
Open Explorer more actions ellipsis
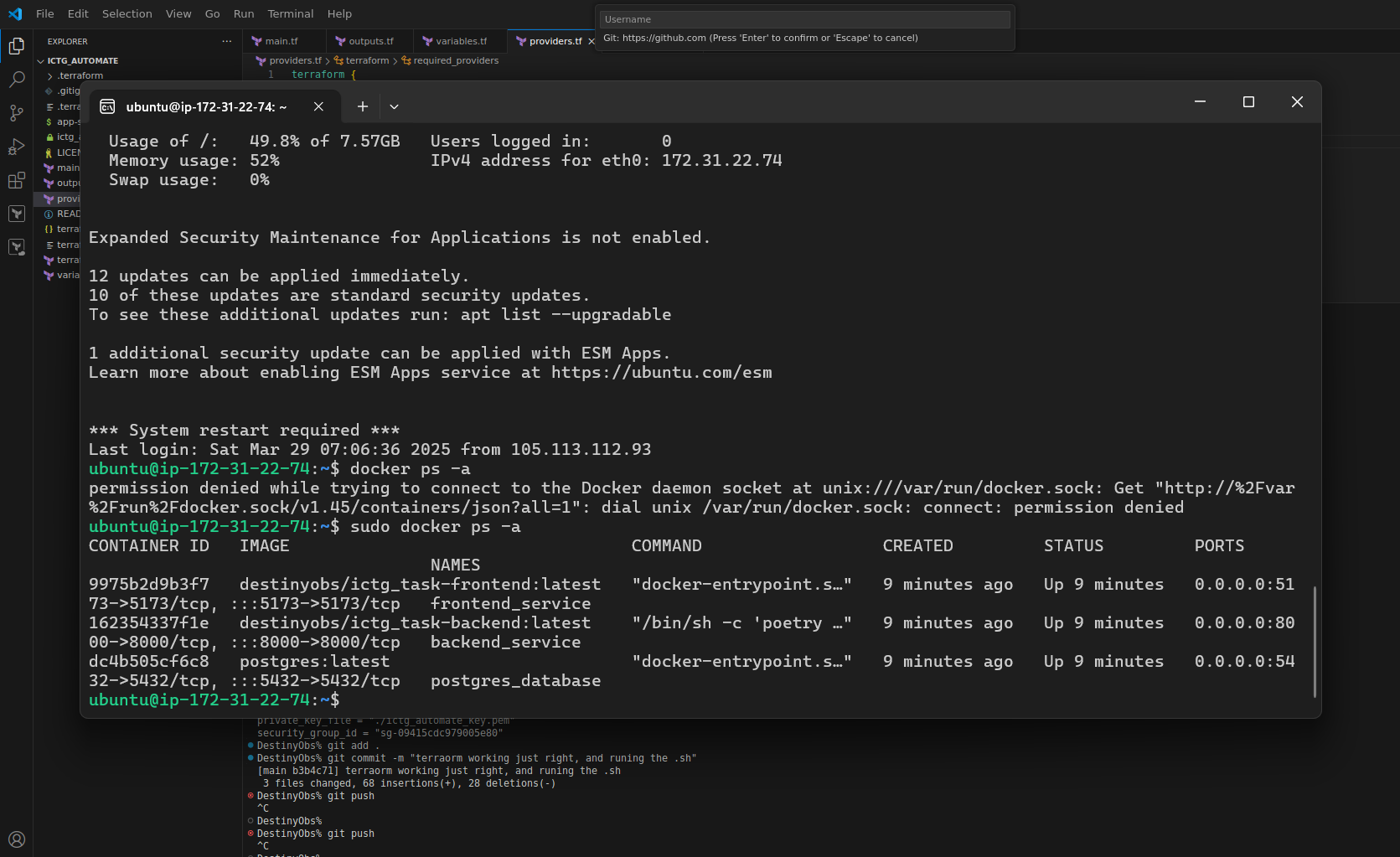coord(226,41)
